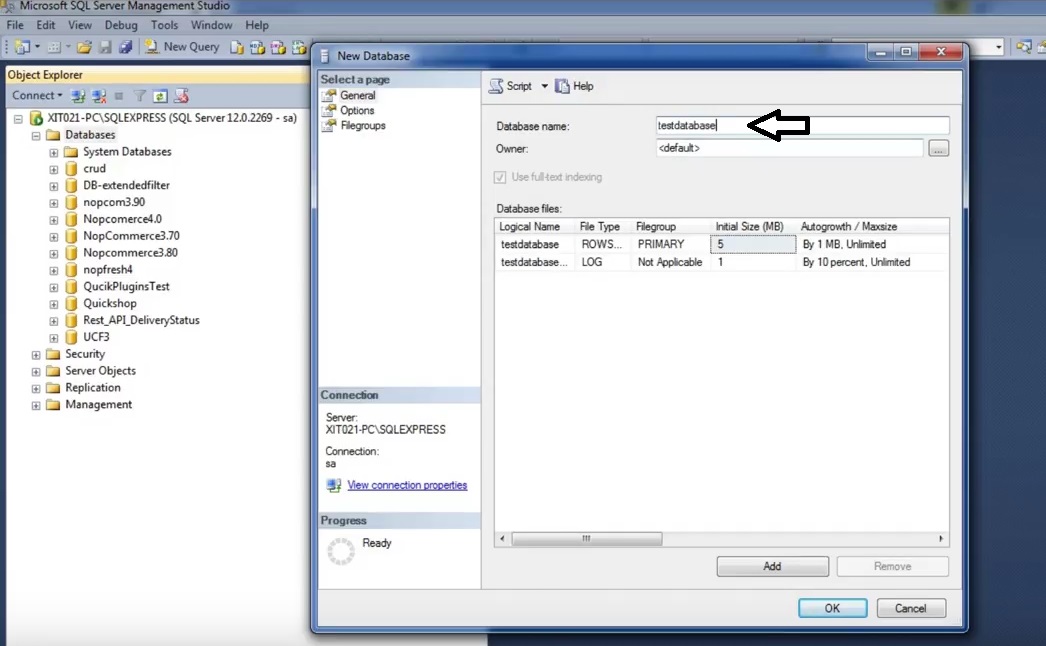Open the Edit menu
Image resolution: width=1046 pixels, height=646 pixels.
click(45, 25)
